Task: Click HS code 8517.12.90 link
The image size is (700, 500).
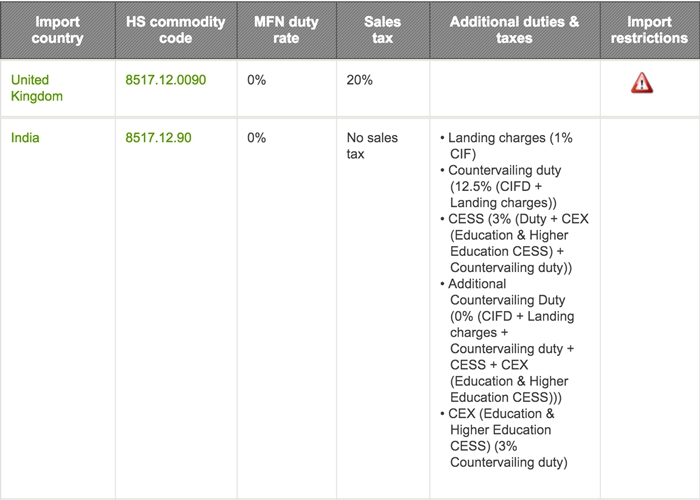Action: click(x=158, y=138)
